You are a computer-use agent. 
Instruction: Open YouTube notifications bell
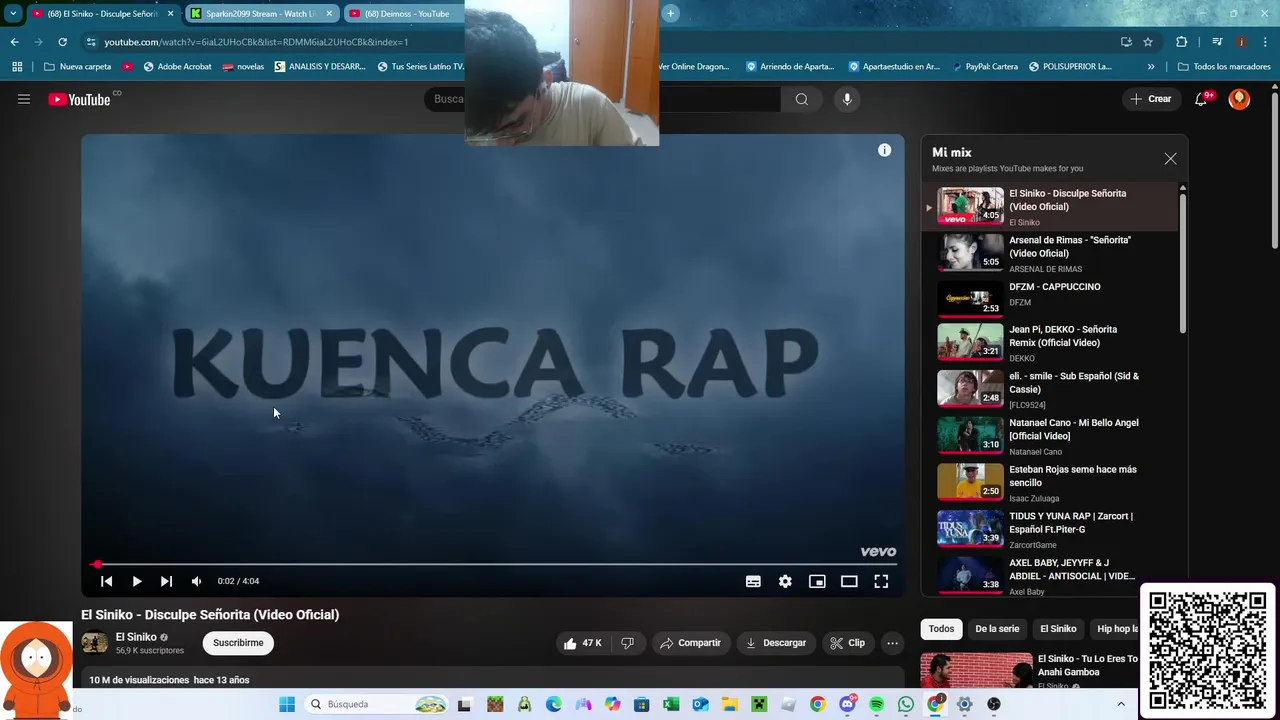coord(1202,99)
